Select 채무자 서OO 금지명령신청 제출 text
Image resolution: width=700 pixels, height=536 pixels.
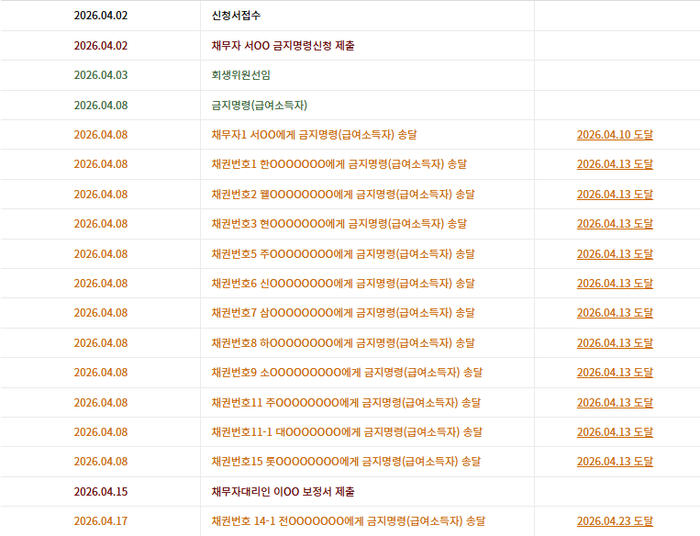click(283, 46)
